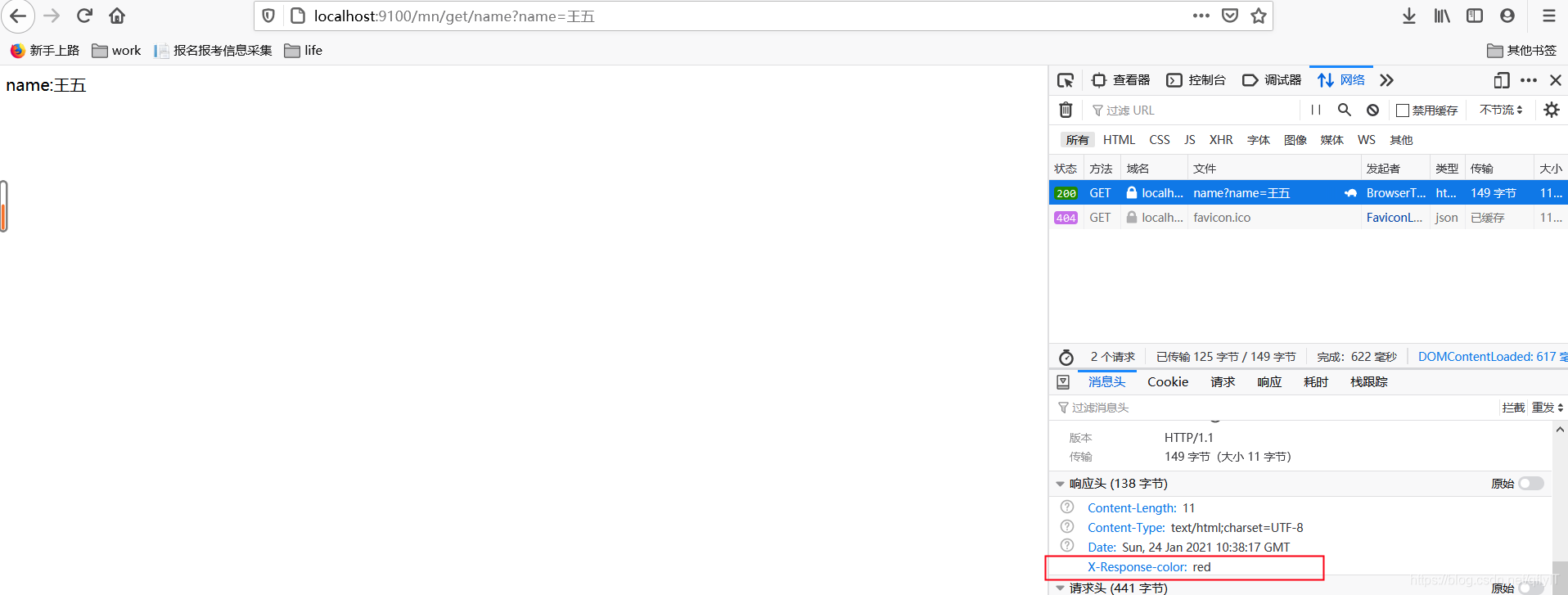Open the 不节流 throttling dropdown

[1501, 110]
